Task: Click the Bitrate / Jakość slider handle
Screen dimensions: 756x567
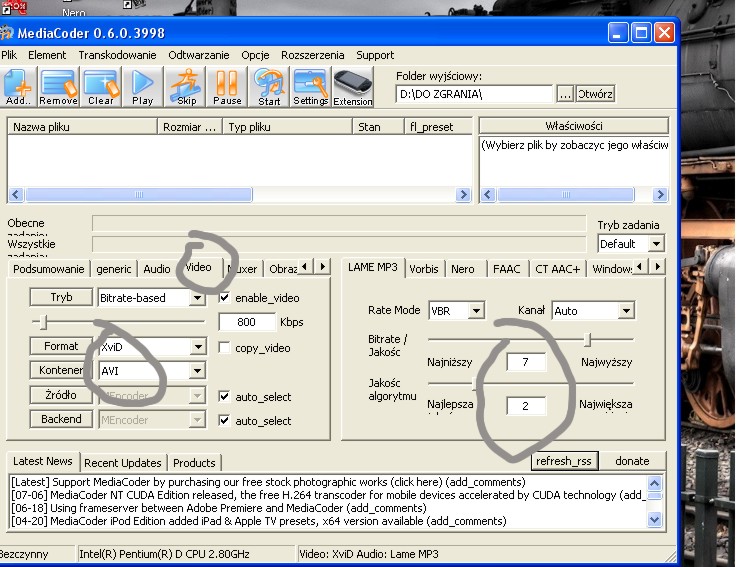Action: coord(587,340)
